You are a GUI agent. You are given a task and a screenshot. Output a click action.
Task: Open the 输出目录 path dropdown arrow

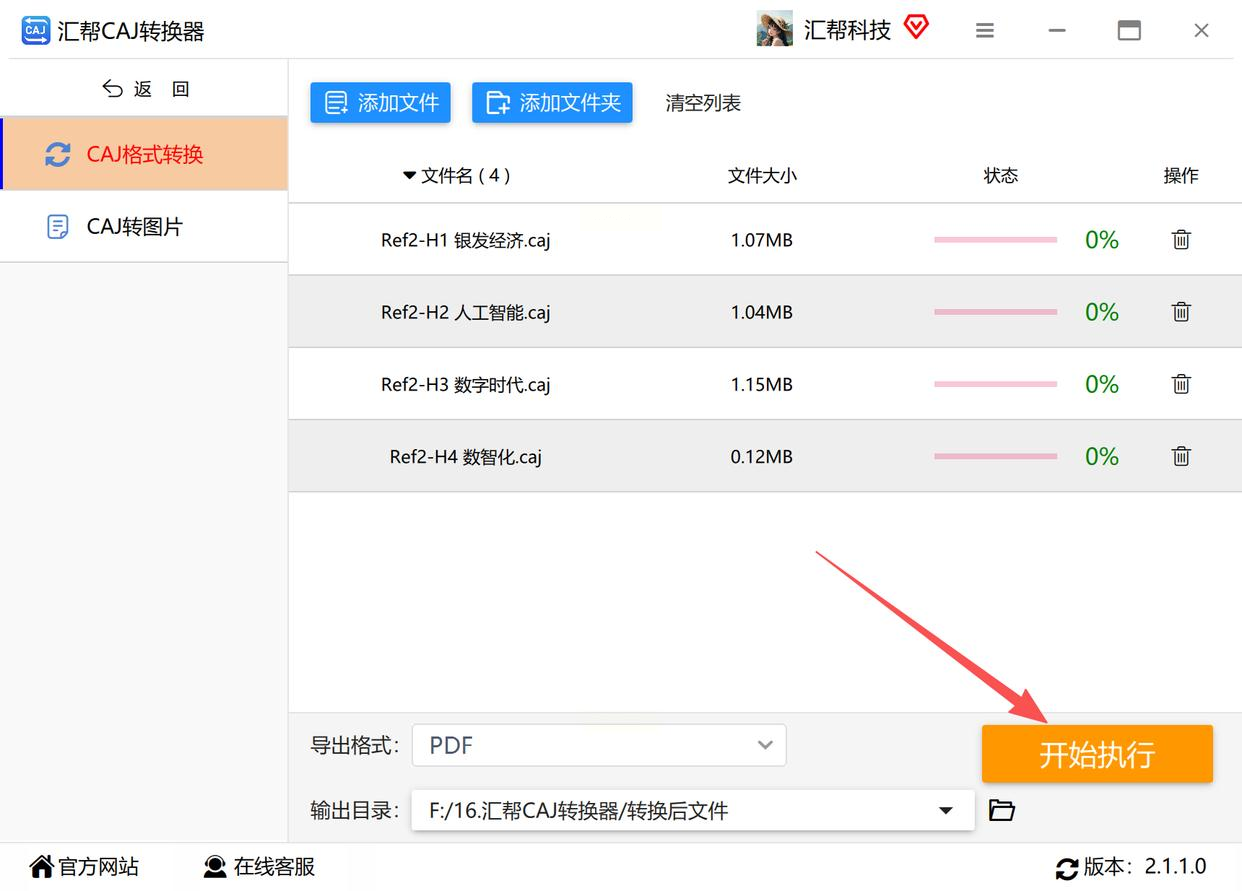point(946,810)
